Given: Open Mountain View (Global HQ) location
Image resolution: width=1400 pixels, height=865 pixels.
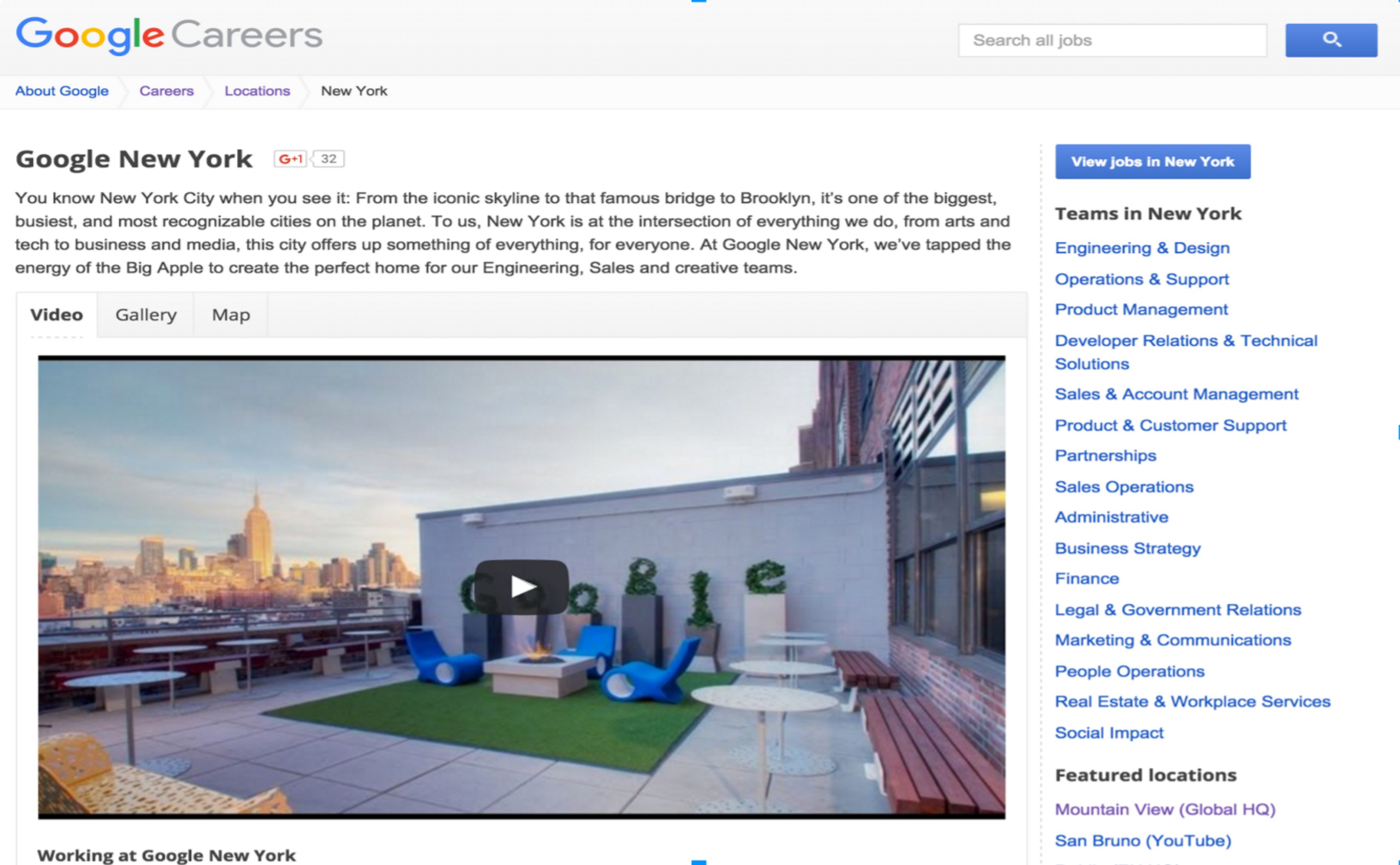Looking at the screenshot, I should [1165, 809].
